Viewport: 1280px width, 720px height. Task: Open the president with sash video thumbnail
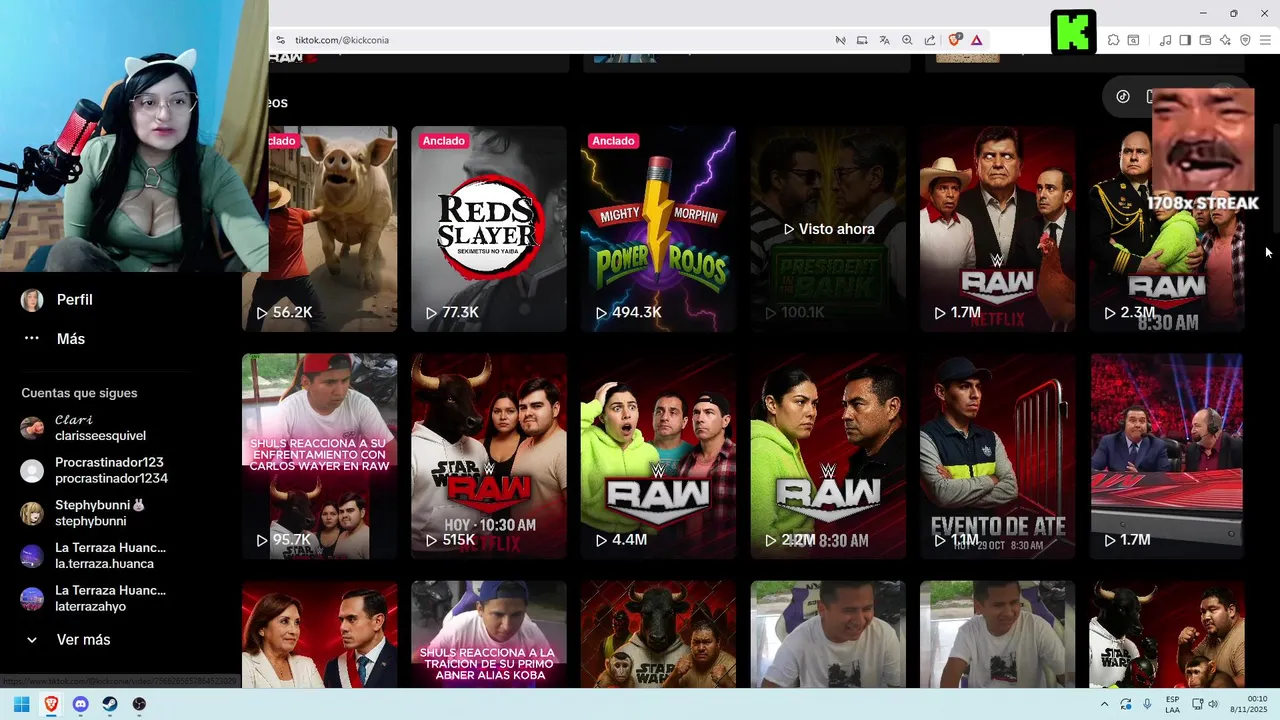point(319,634)
